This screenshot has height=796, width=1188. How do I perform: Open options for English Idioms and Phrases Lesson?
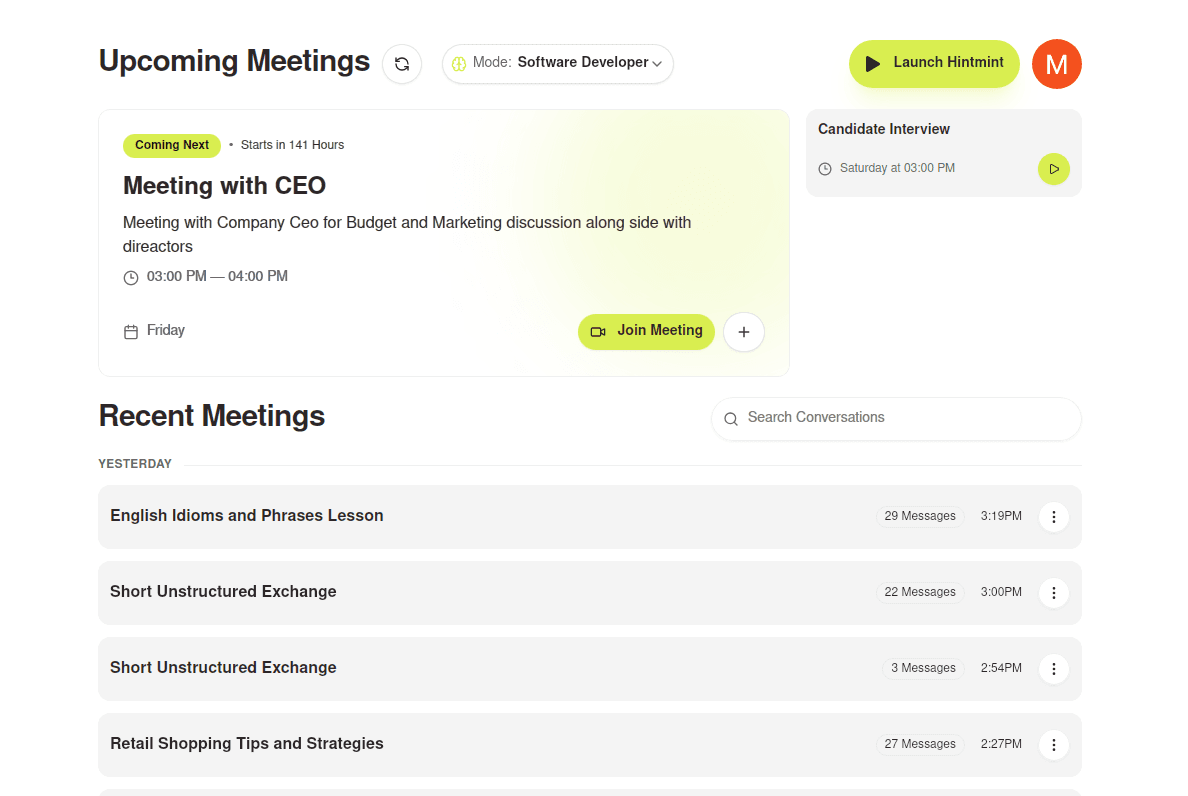[x=1053, y=517]
